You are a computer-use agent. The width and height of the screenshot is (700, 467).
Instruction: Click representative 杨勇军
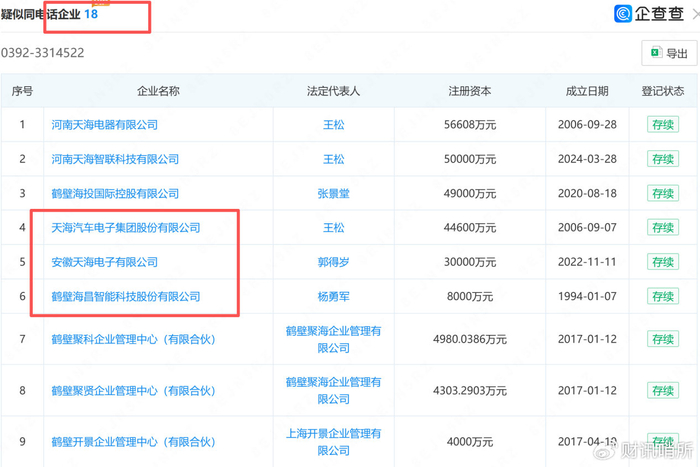(333, 296)
